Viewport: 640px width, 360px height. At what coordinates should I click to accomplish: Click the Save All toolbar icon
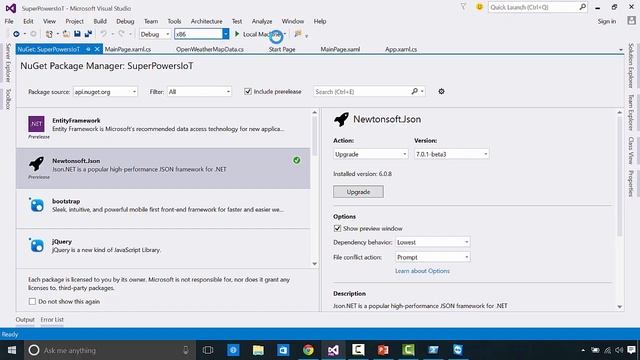88,34
